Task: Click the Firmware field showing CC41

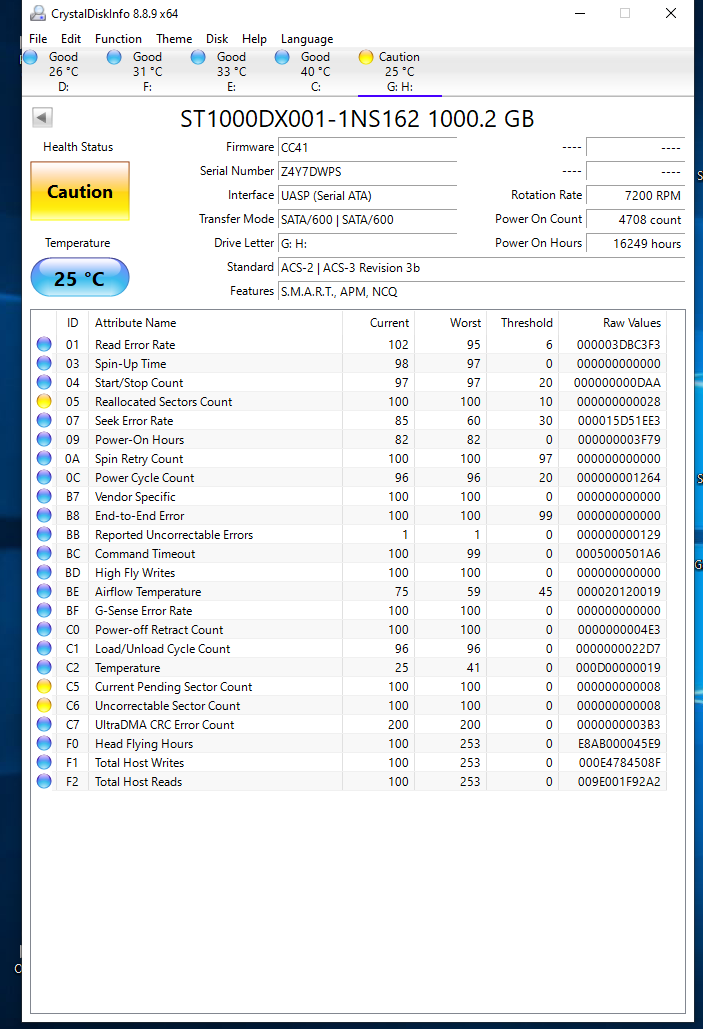Action: [x=367, y=148]
